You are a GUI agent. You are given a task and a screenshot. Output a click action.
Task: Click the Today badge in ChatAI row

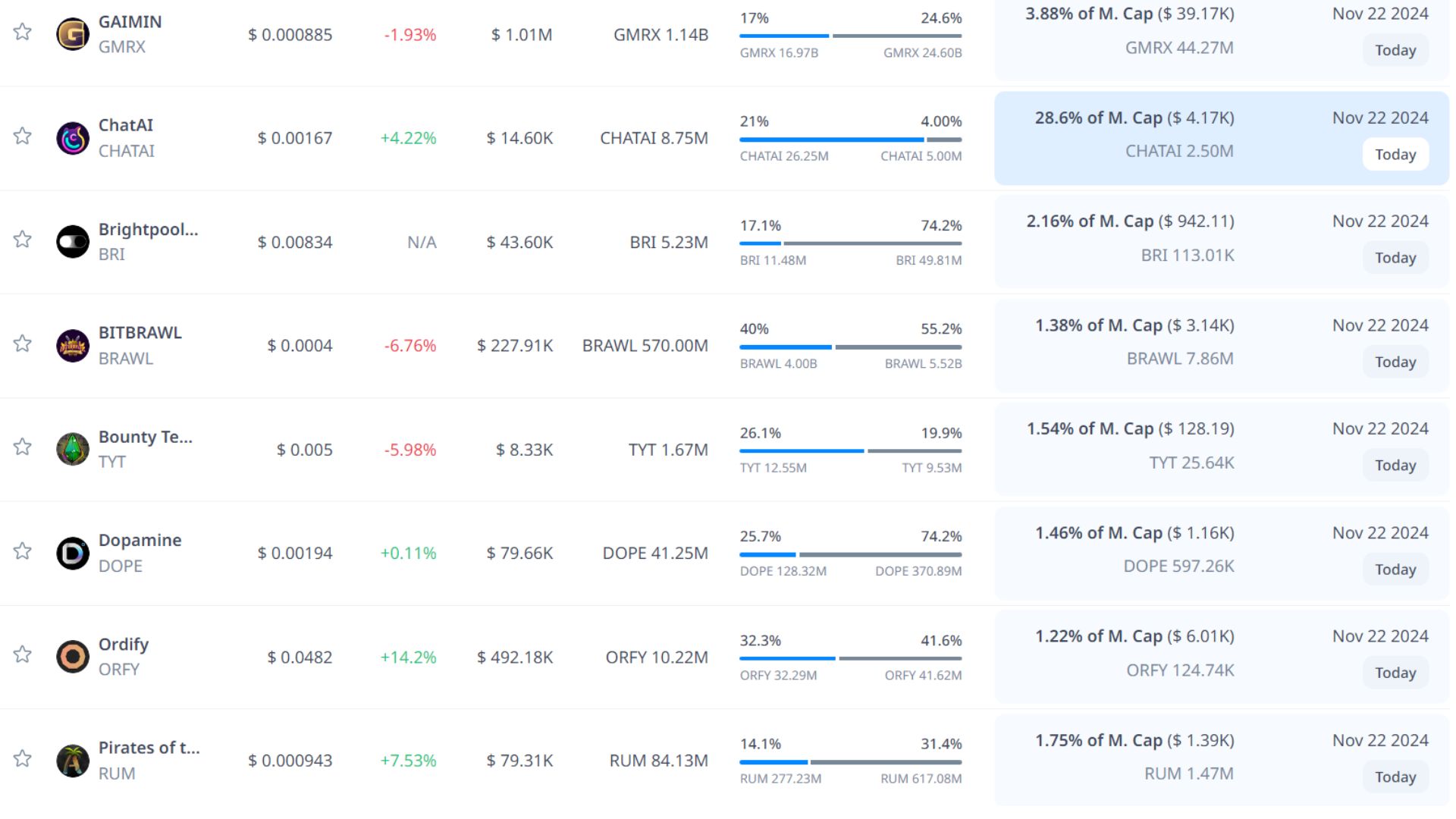coord(1395,155)
